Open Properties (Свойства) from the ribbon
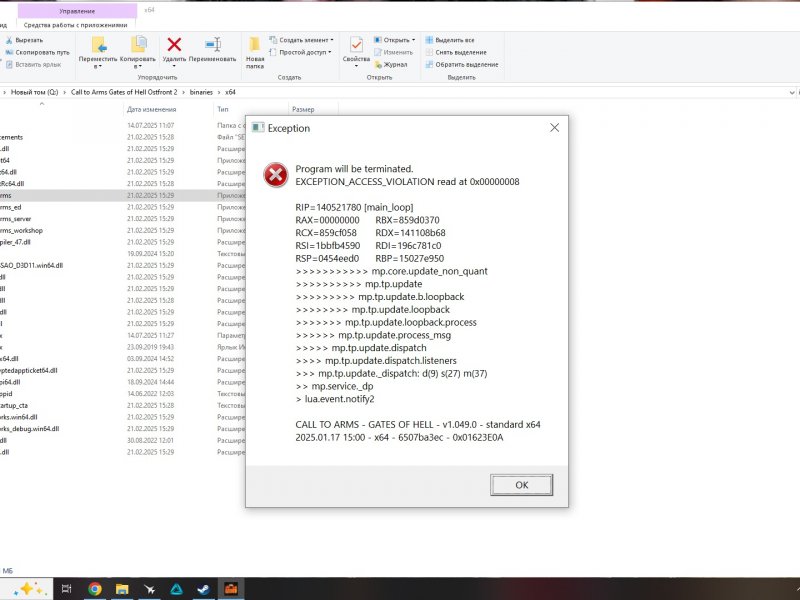Image resolution: width=800 pixels, height=600 pixels. [x=356, y=52]
